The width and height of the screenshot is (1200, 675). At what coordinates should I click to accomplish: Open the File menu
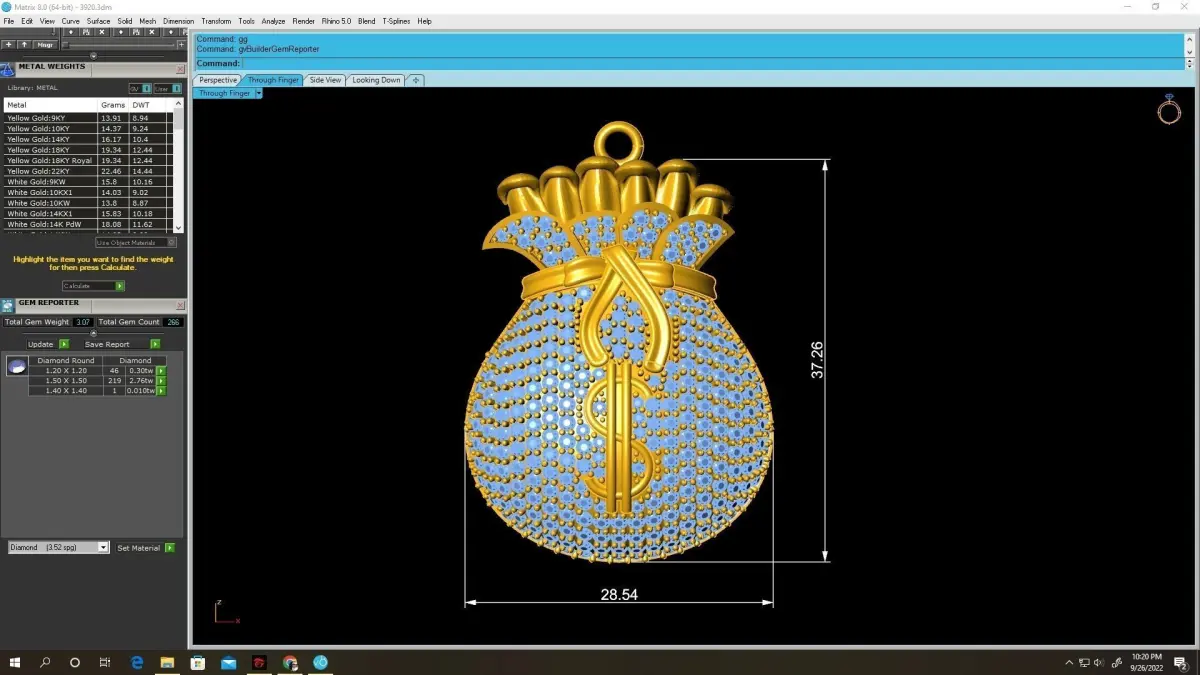point(9,21)
